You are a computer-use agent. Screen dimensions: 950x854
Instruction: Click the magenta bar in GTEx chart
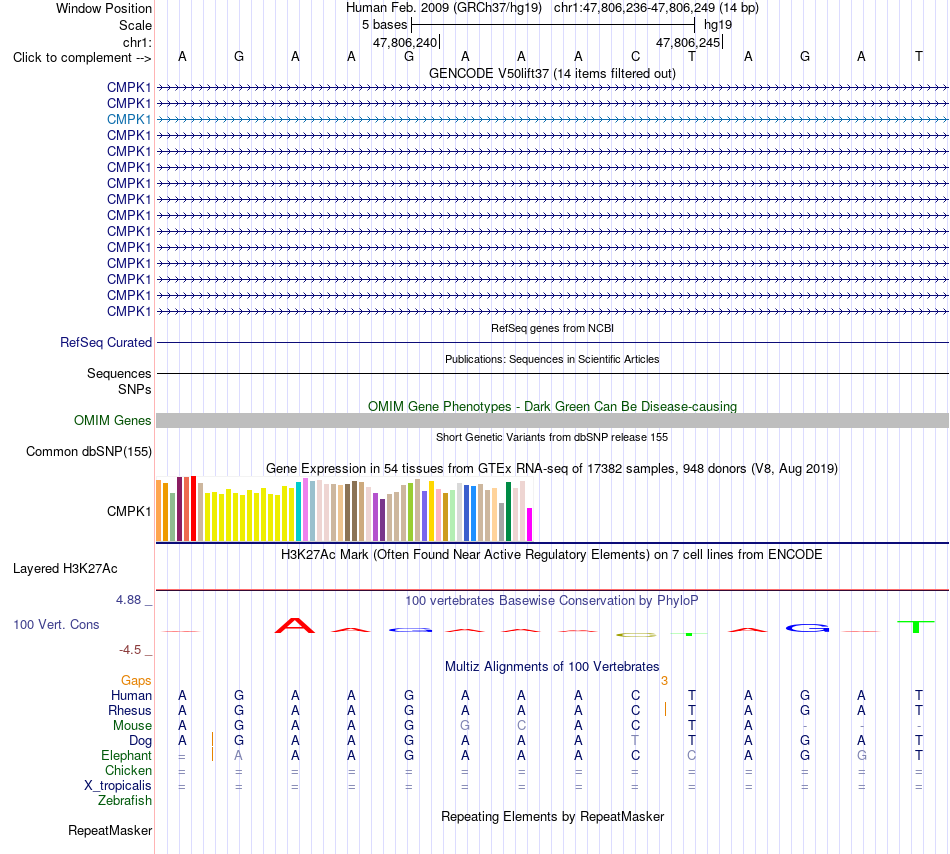530,525
